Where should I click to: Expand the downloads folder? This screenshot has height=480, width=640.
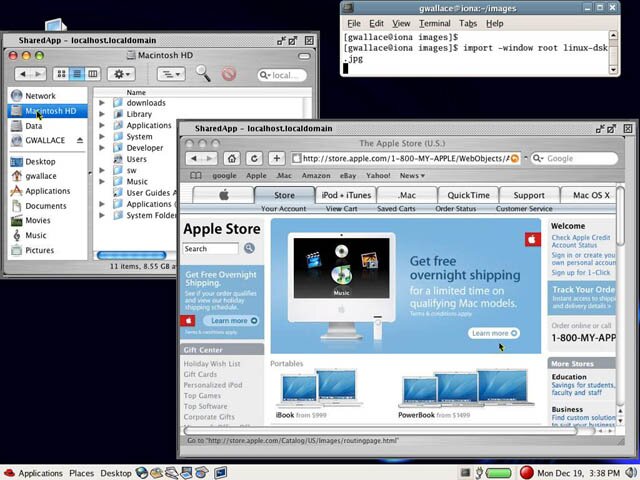click(x=102, y=103)
